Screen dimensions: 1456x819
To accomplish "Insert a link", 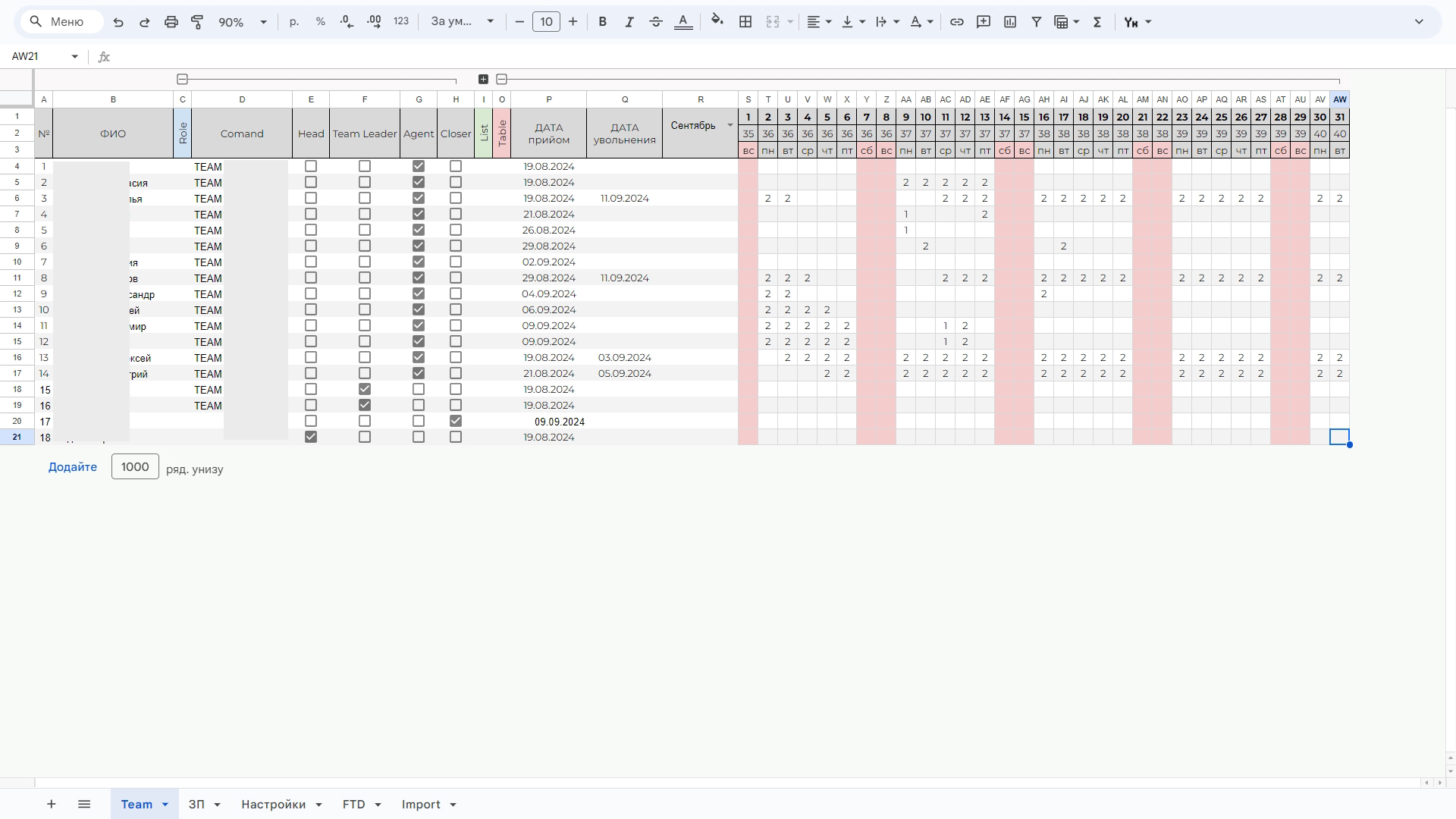I will tap(957, 22).
